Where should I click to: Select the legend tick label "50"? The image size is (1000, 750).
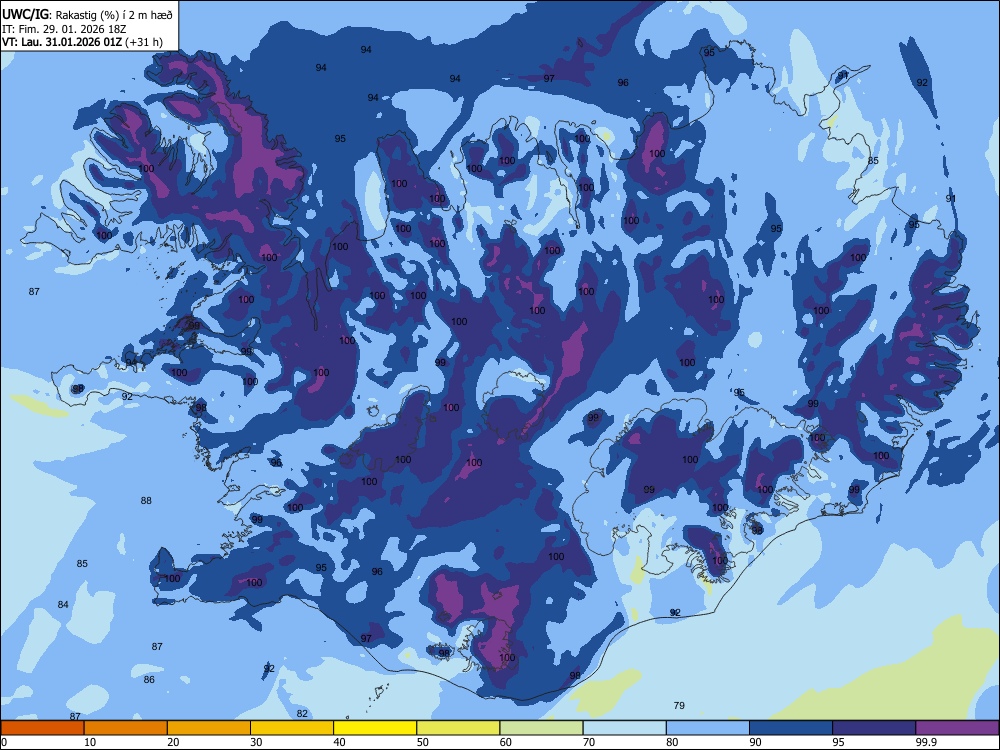click(x=422, y=742)
